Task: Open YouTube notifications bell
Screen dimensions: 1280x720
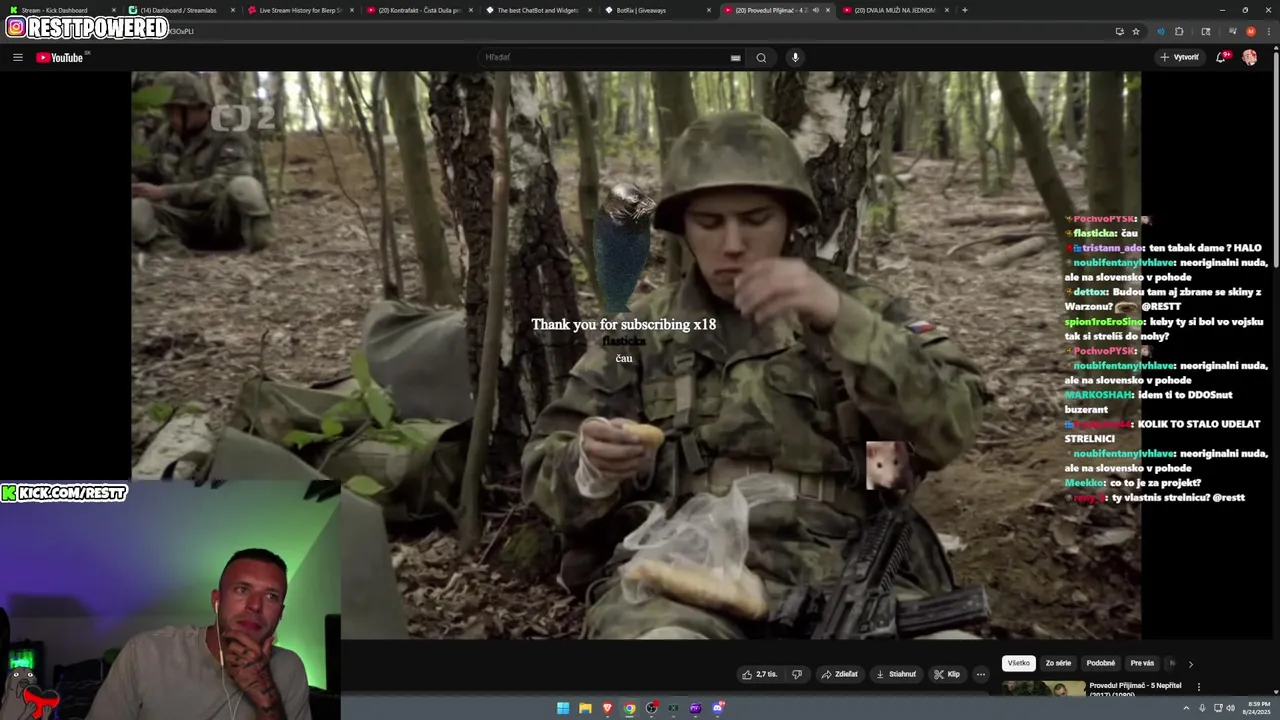Action: 1221,57
